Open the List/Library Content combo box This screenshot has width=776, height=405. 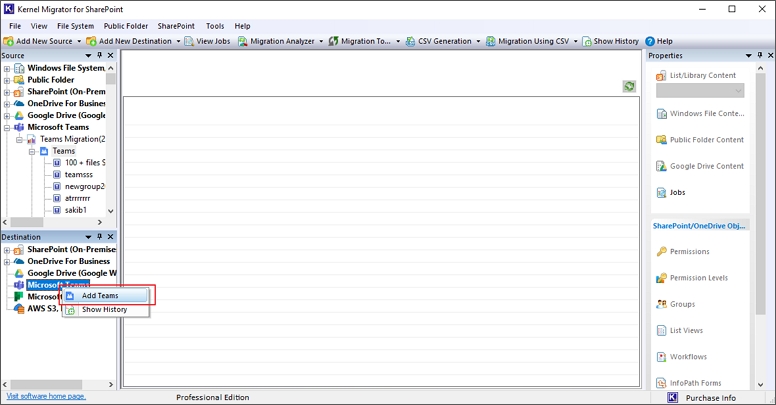700,91
